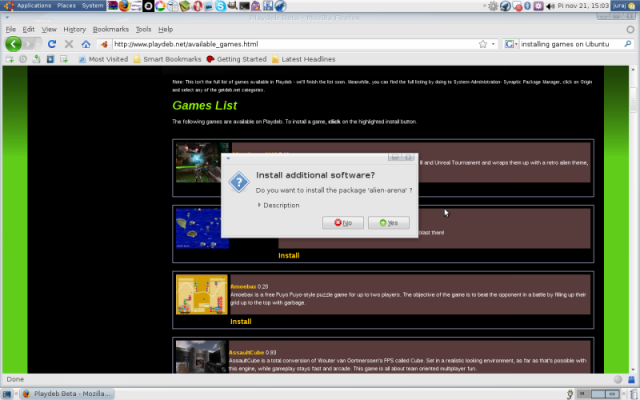
Task: Open the Amoebax title link
Action: tap(243, 287)
